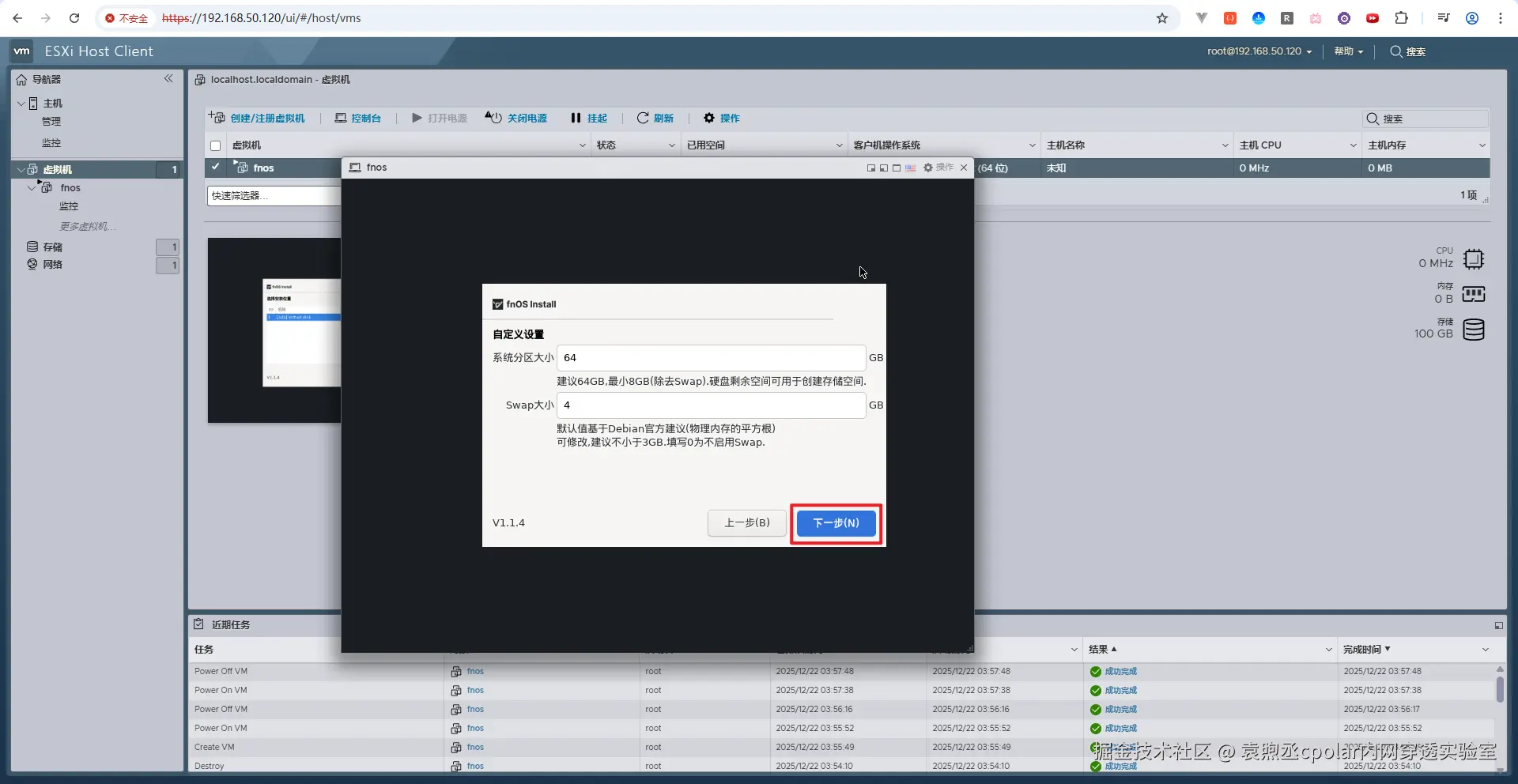The width and height of the screenshot is (1518, 784).
Task: Toggle the checkbox for the fnos VM row
Action: pyautogui.click(x=215, y=168)
